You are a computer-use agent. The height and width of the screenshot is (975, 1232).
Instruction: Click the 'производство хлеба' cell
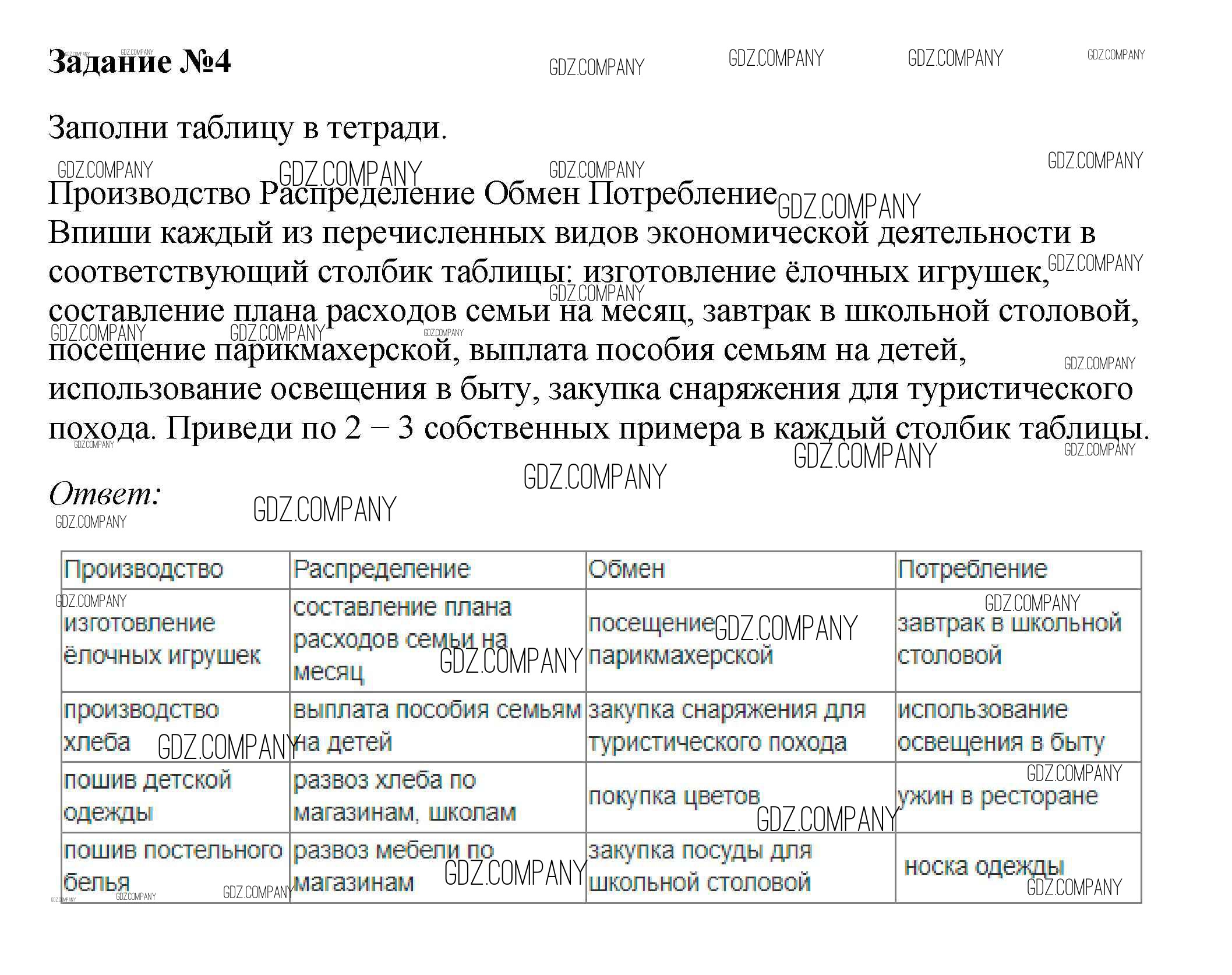coord(141,726)
